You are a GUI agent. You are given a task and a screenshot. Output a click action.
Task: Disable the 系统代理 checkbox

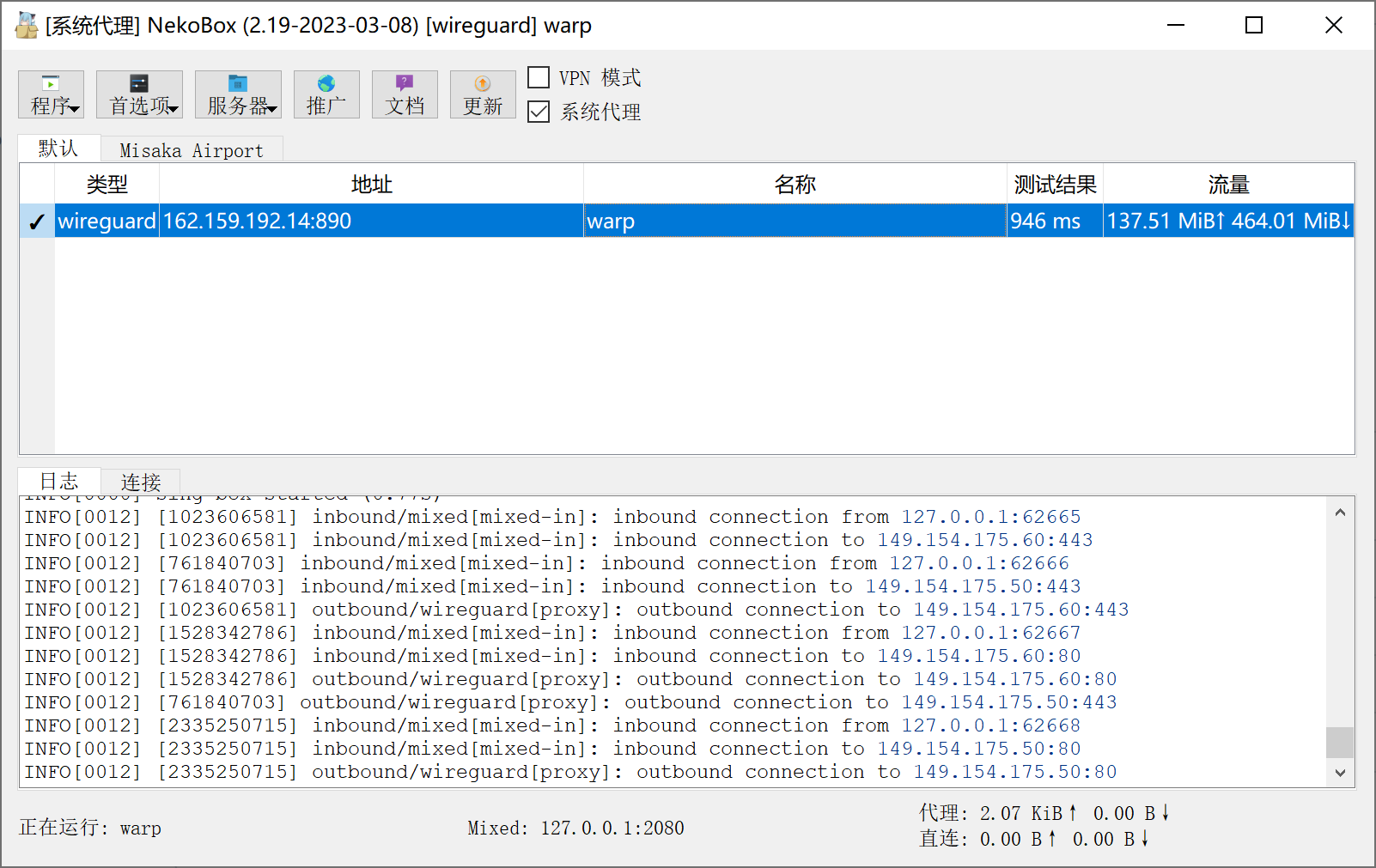coord(539,112)
